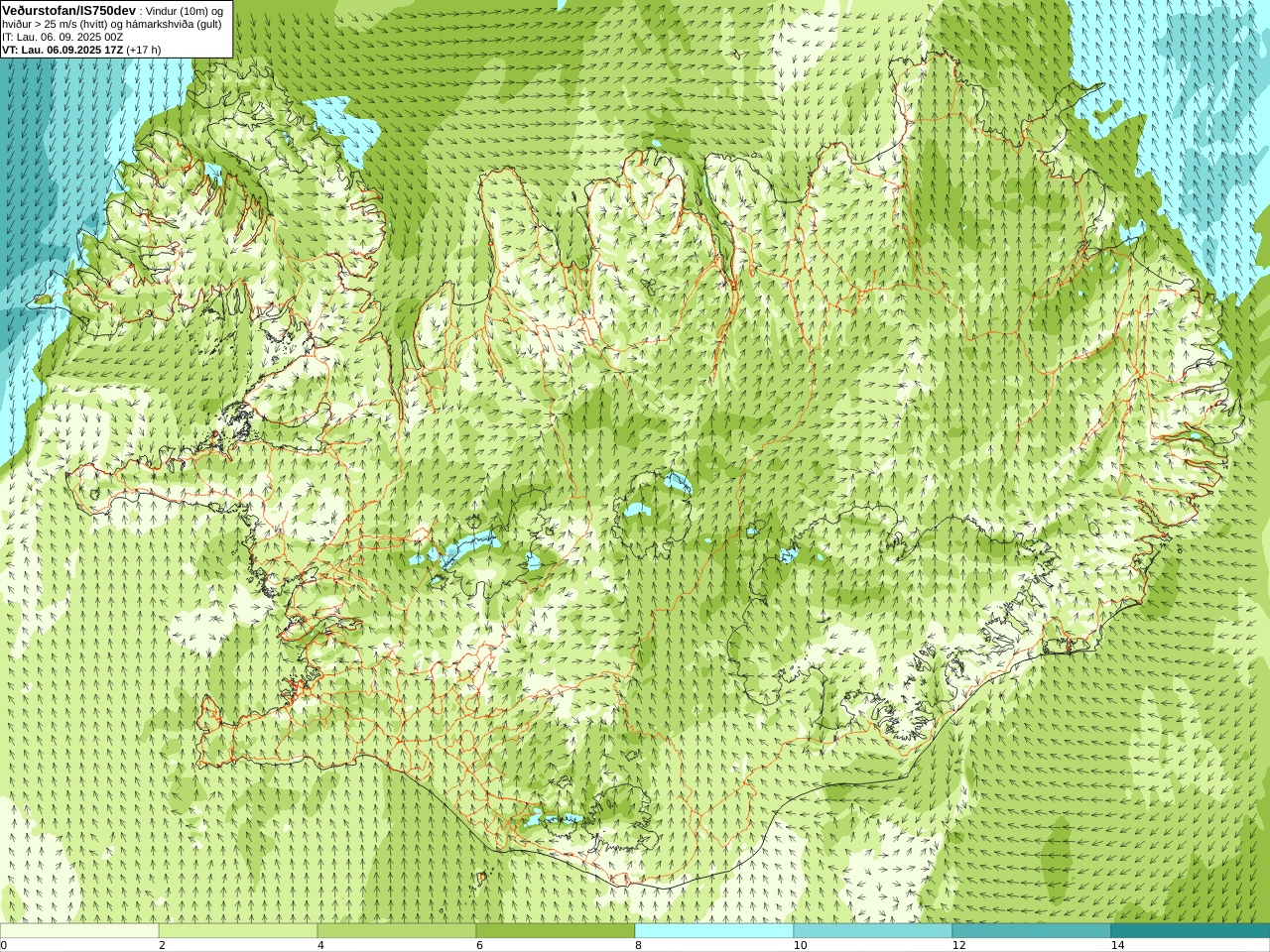Click the 'VT: Lau. 06.09.2025 17Z' line

coord(63,50)
